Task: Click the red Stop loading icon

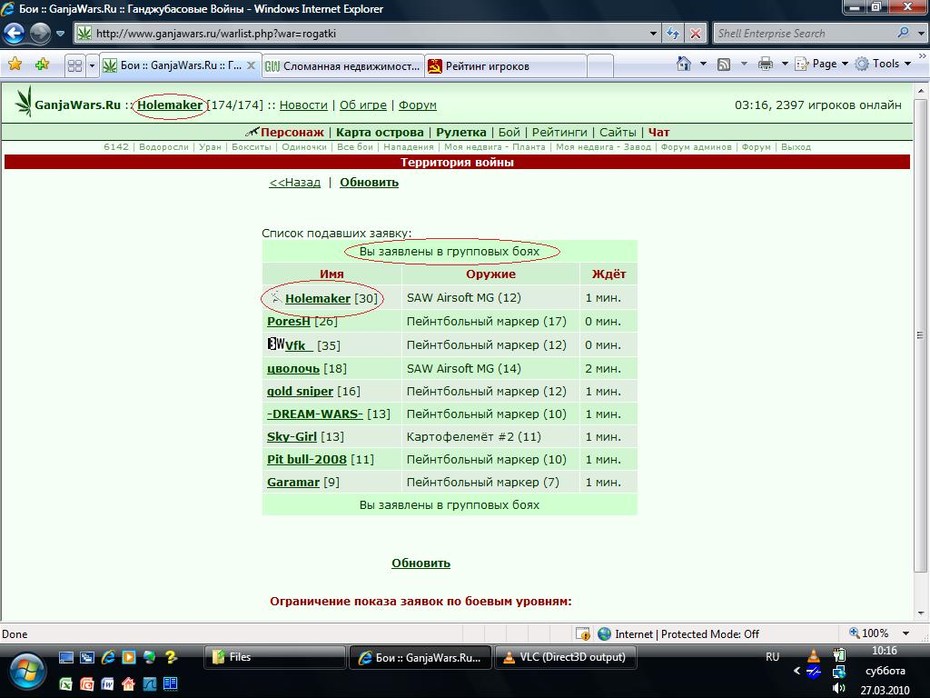Action: tap(695, 34)
